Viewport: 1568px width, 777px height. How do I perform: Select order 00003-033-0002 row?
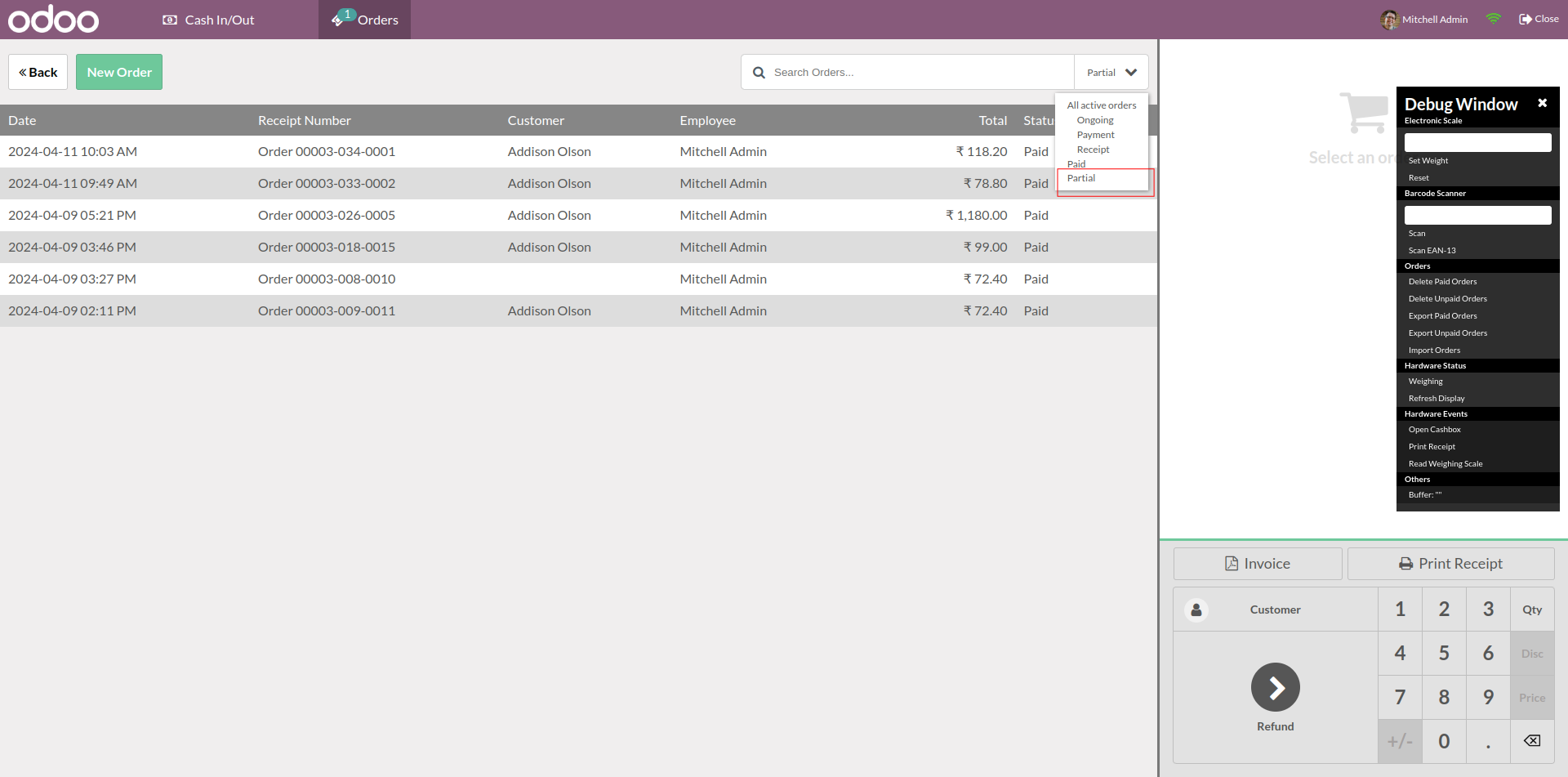coord(578,184)
